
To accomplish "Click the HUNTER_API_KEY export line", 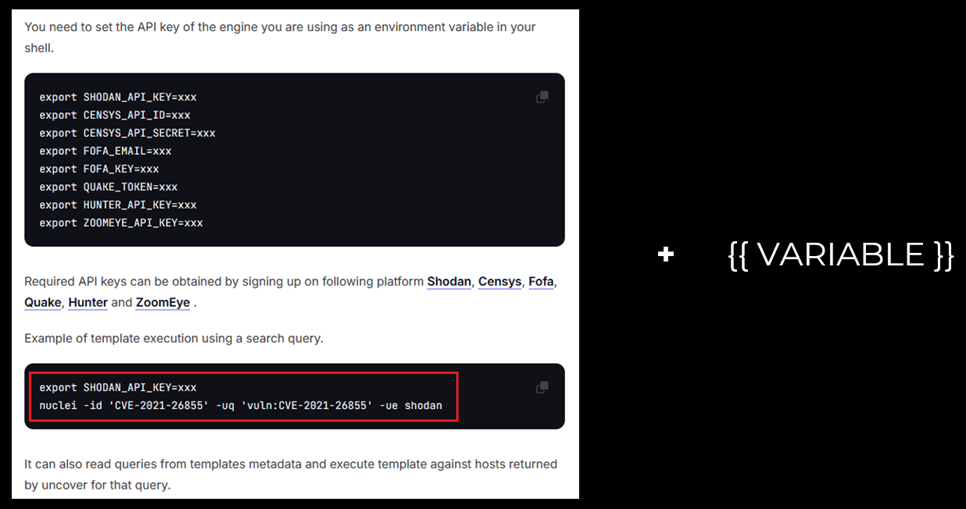I will click(118, 205).
